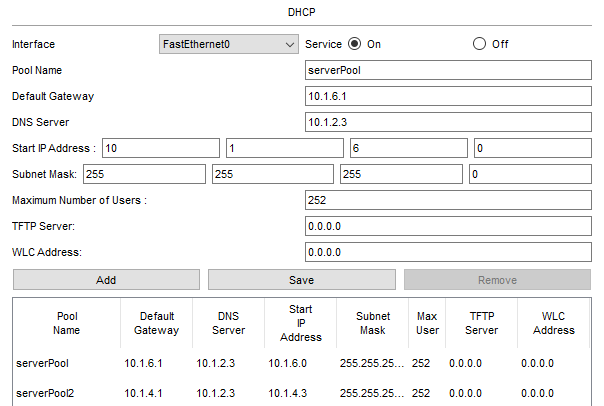This screenshot has height=406, width=604.
Task: Click the WLC Address column header
Action: 554,323
